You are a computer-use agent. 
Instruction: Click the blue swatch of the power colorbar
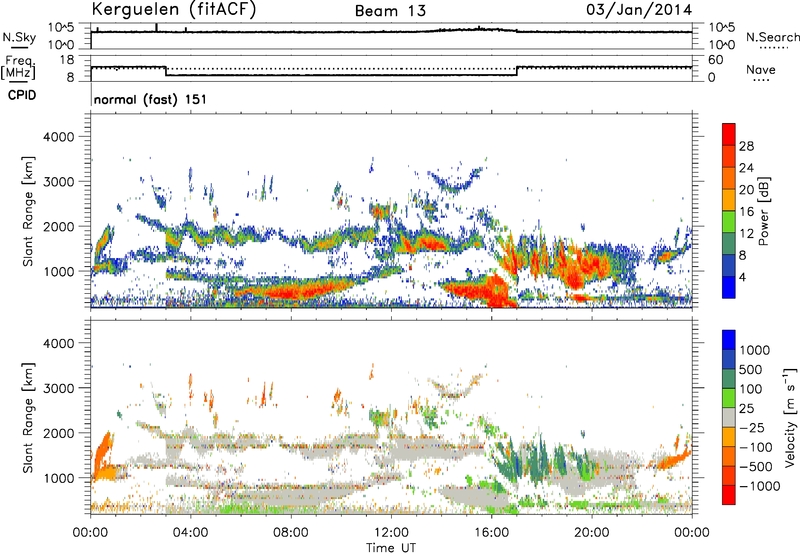(729, 288)
